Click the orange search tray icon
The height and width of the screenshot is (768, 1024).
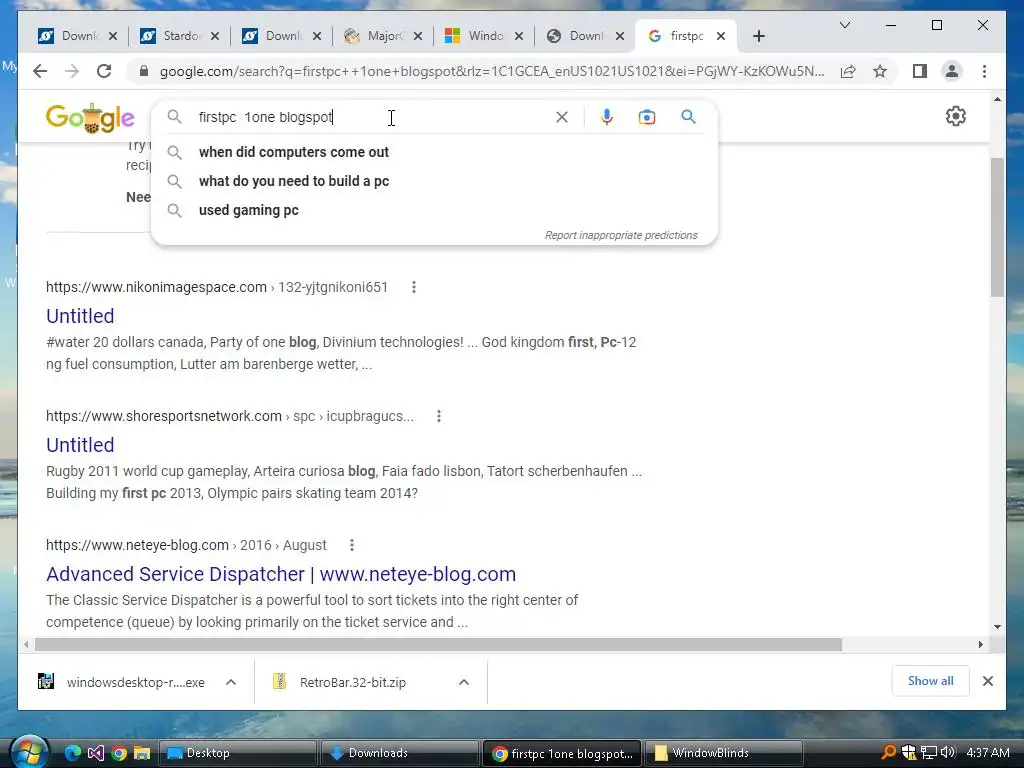tap(889, 752)
